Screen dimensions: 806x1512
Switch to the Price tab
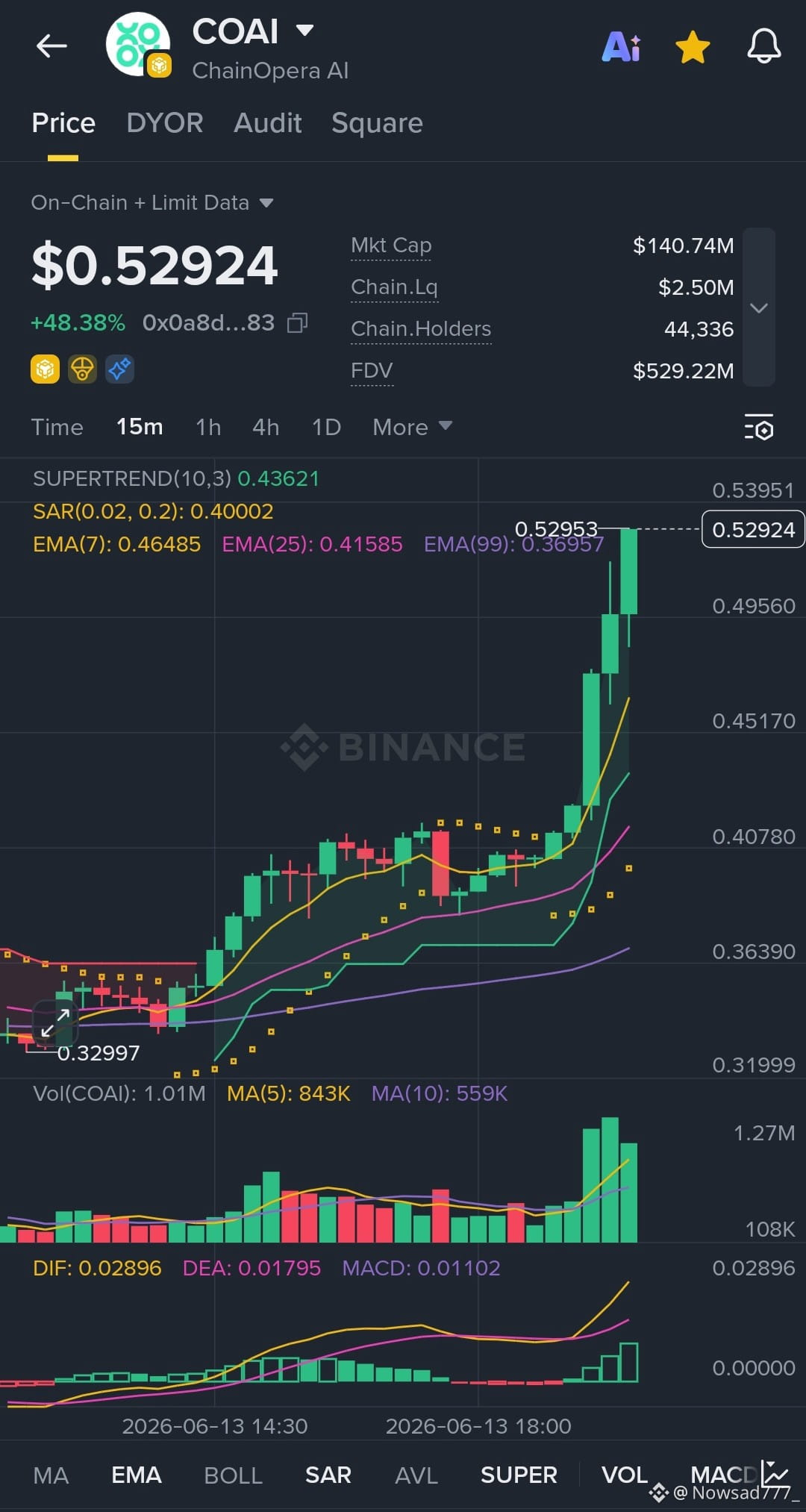(x=63, y=123)
